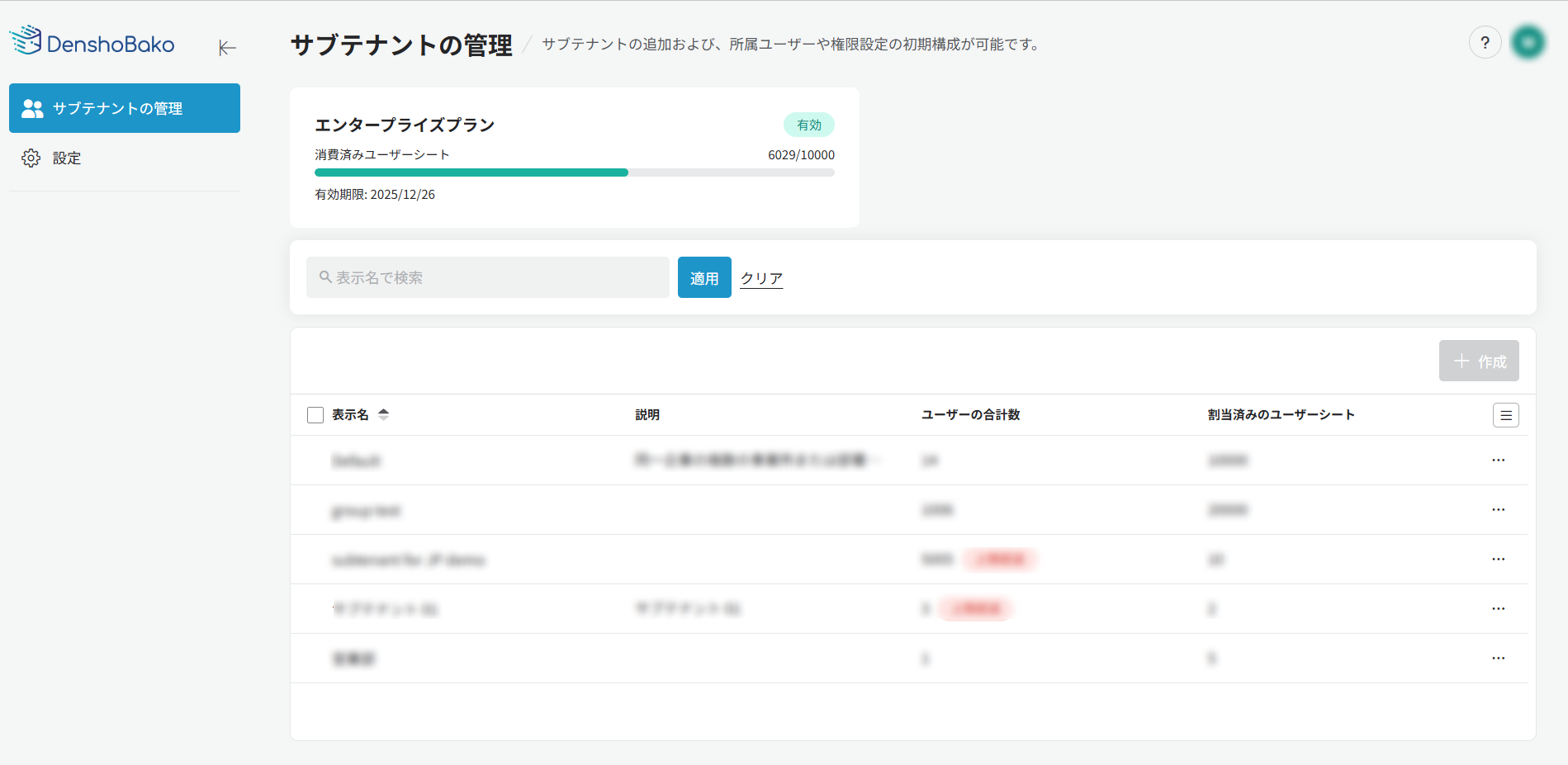The image size is (1568, 765).
Task: Focus the 表示名で検索 search field
Action: coord(488,277)
